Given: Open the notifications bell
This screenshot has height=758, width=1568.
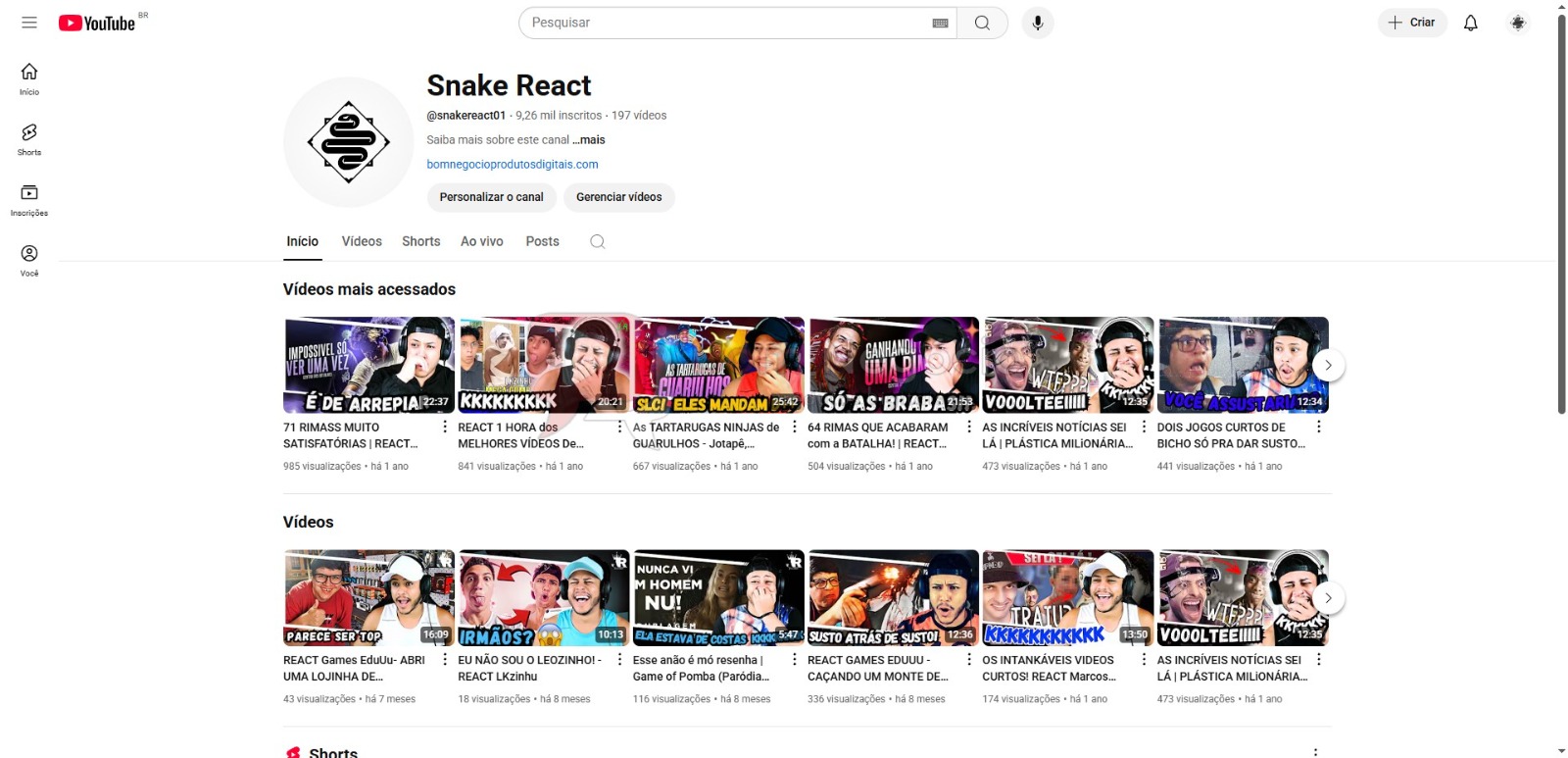Looking at the screenshot, I should 1471,23.
